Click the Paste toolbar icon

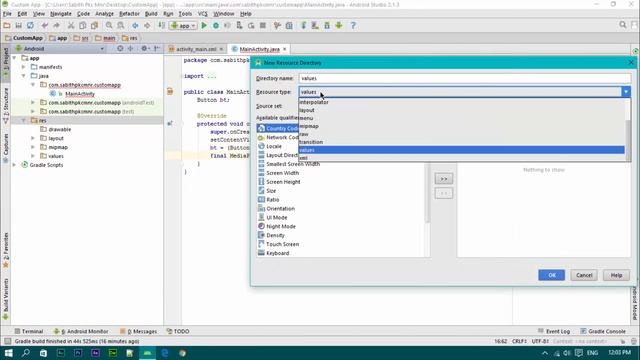coord(94,25)
